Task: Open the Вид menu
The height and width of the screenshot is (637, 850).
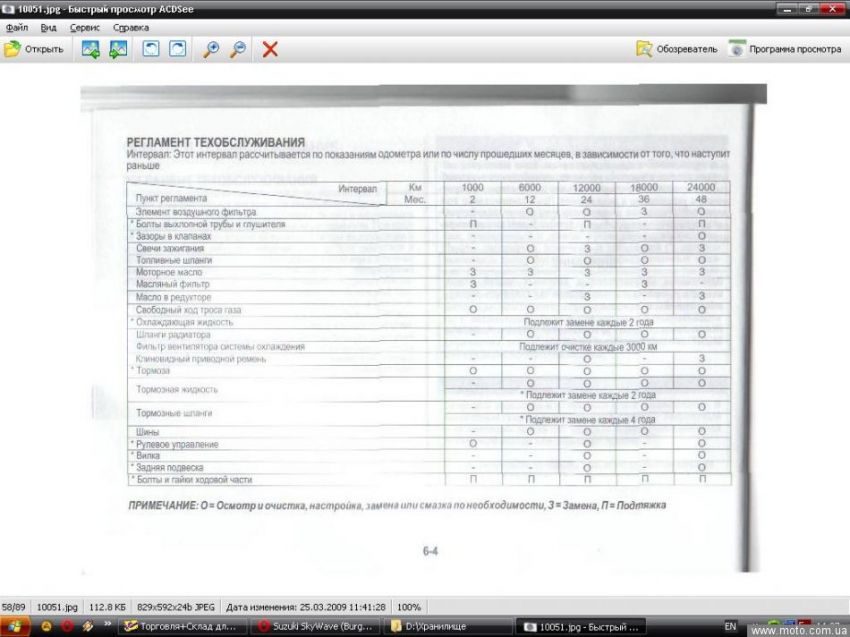Action: [48, 28]
